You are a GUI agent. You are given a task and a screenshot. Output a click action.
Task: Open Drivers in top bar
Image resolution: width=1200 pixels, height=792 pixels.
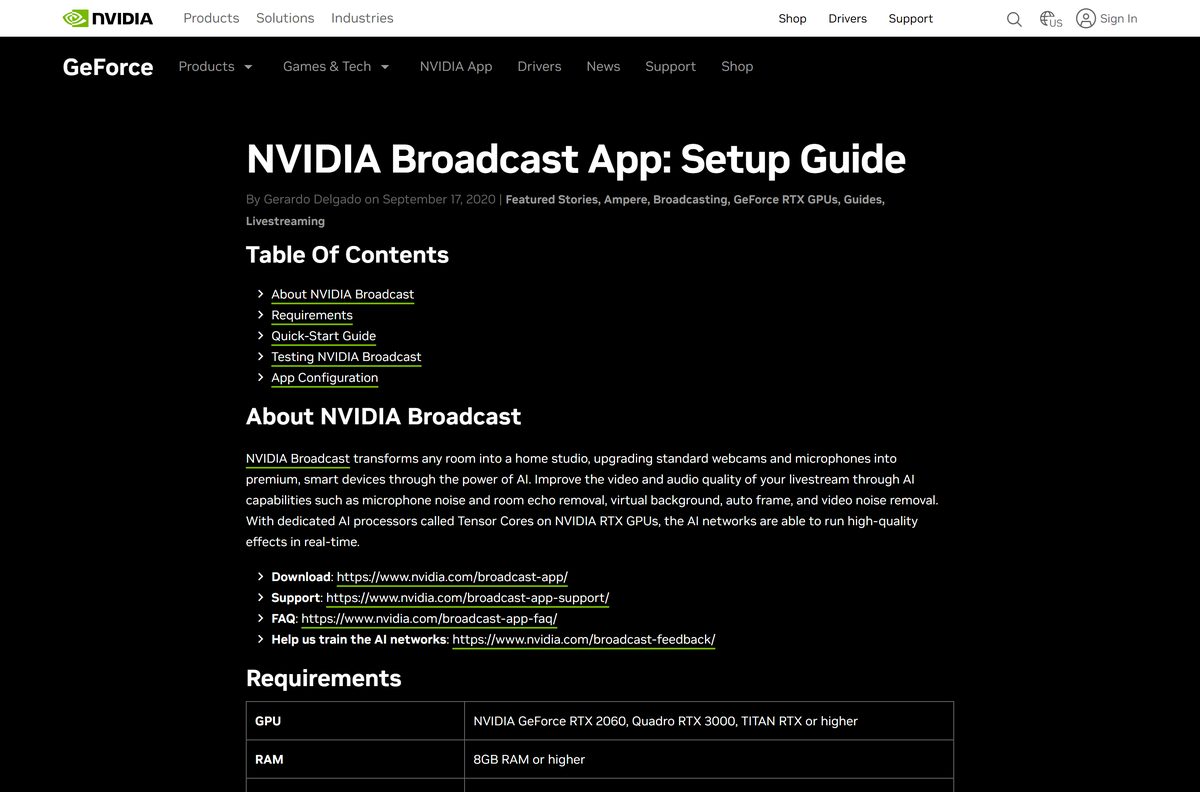(848, 19)
